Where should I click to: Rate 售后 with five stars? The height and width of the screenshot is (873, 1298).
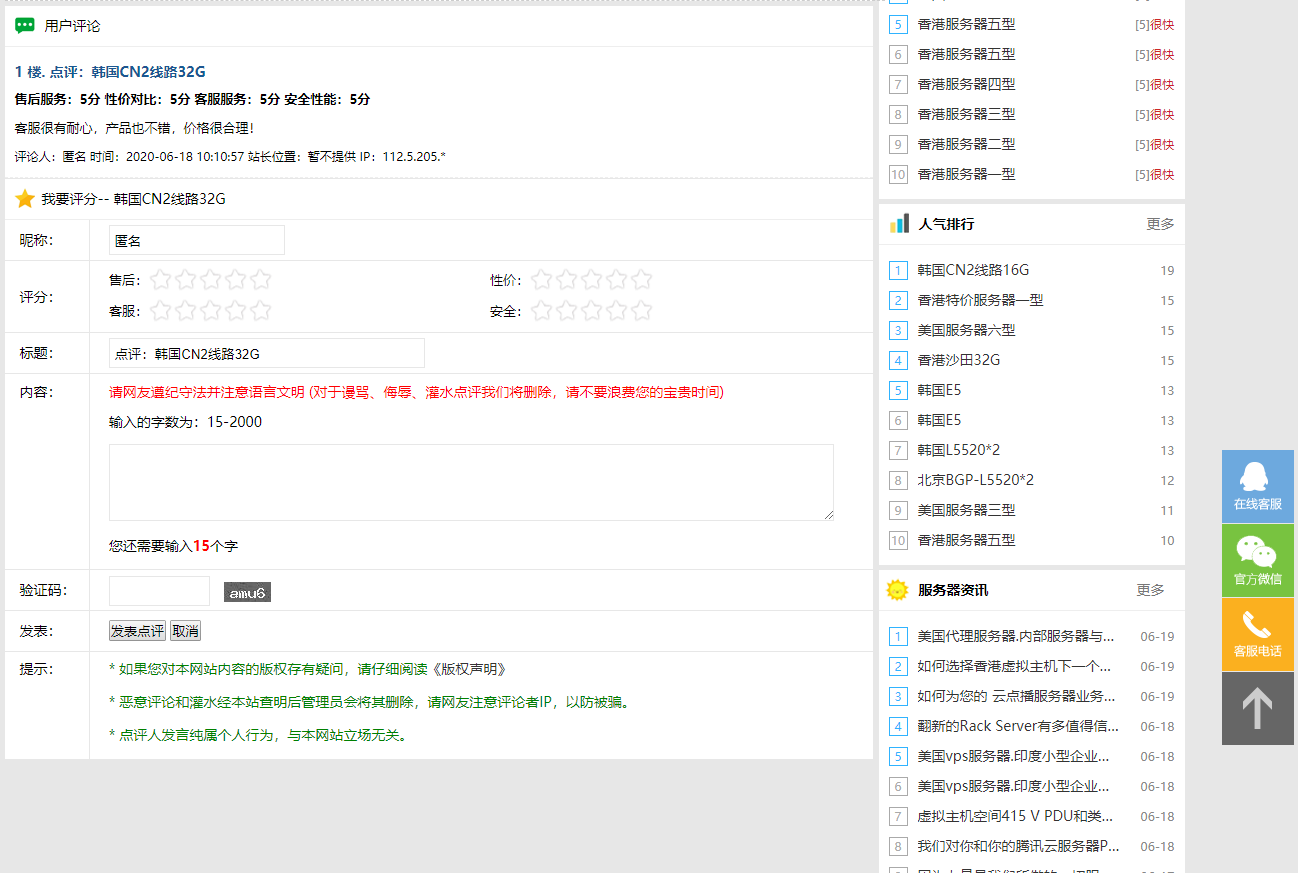click(x=260, y=280)
